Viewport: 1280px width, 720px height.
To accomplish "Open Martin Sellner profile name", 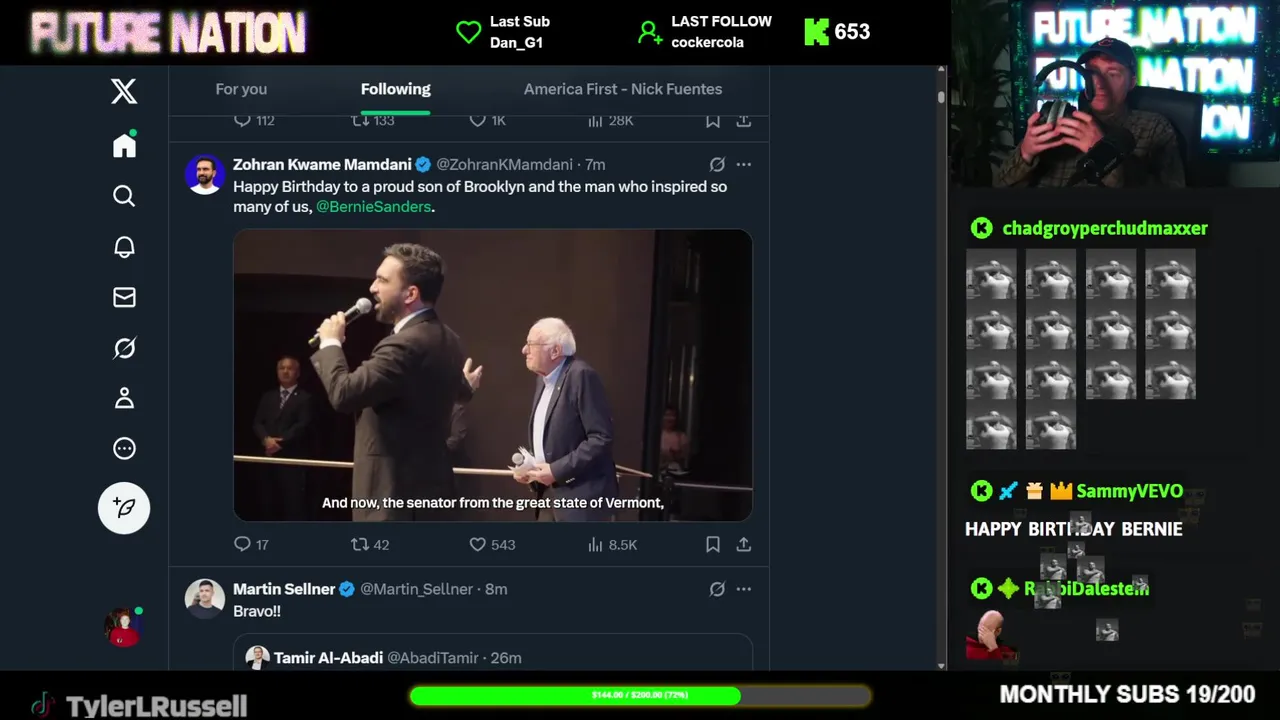I will pos(284,589).
